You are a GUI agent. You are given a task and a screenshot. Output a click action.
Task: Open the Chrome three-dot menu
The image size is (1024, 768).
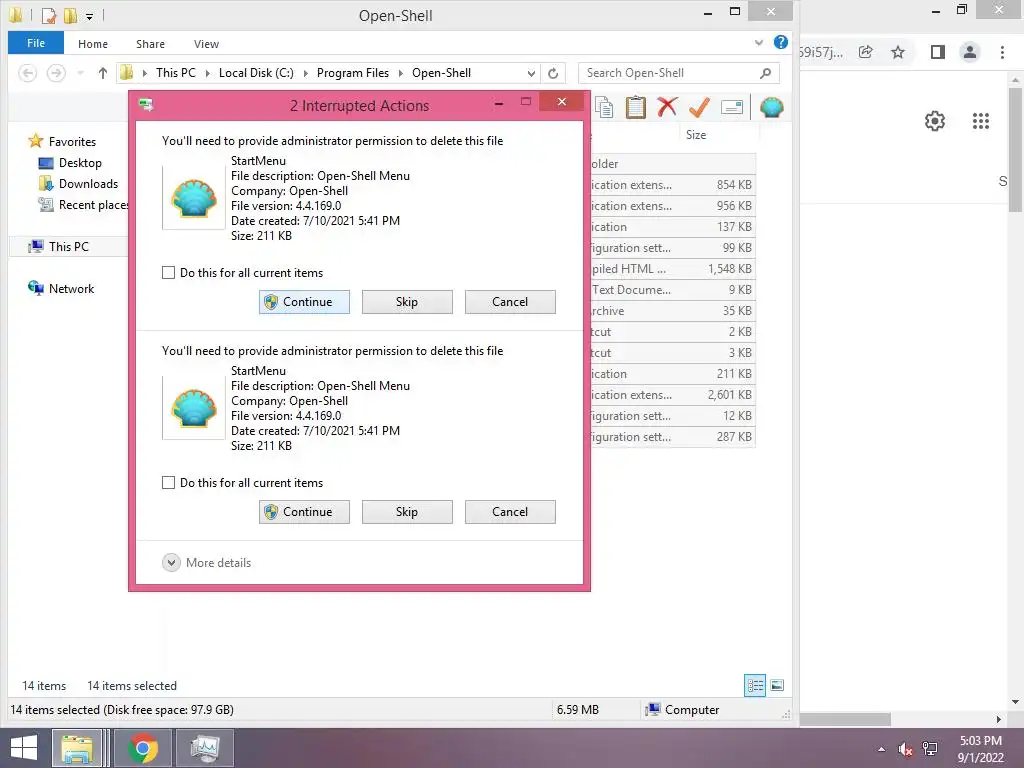tap(1002, 52)
